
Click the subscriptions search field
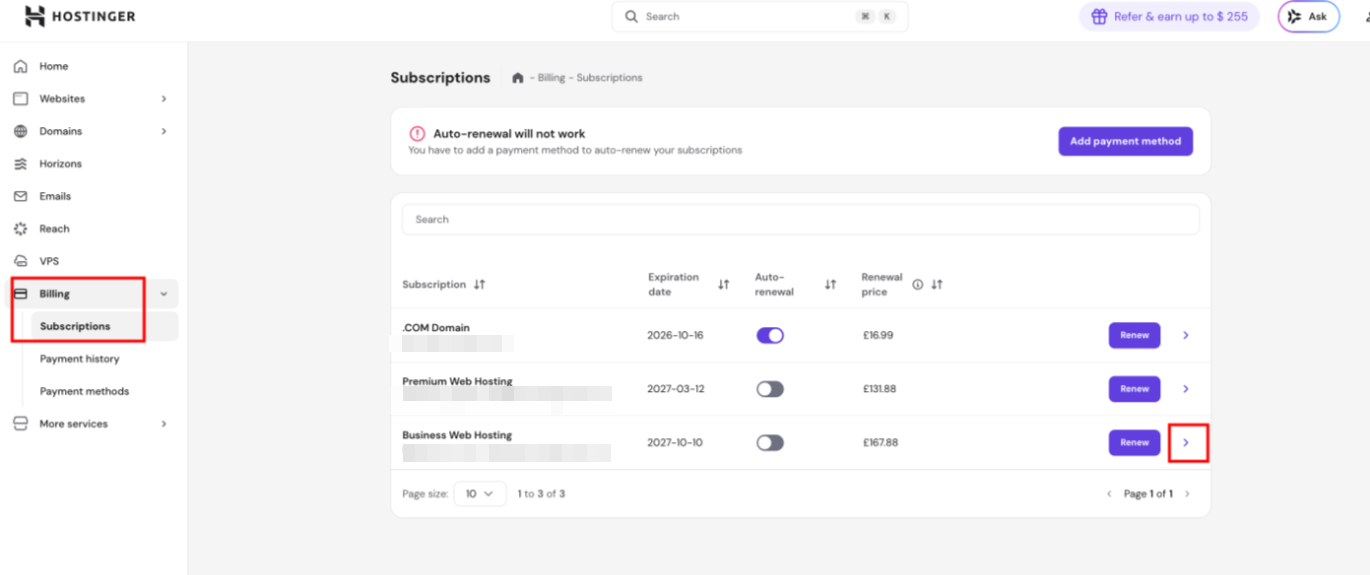click(800, 220)
